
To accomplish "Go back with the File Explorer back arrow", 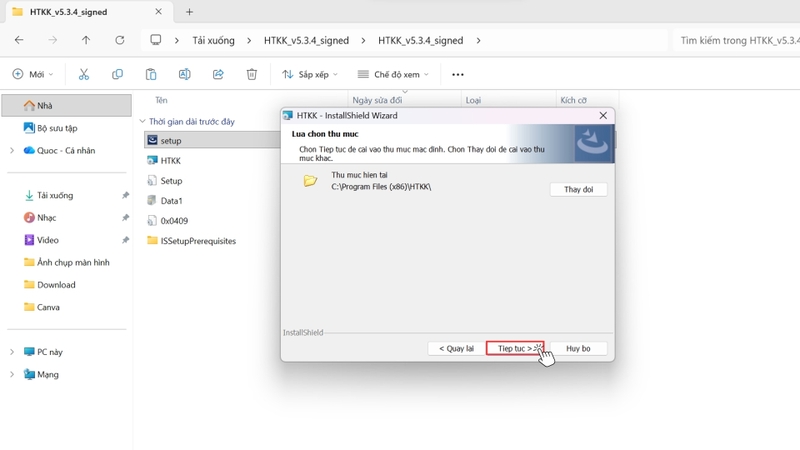I will pos(19,40).
